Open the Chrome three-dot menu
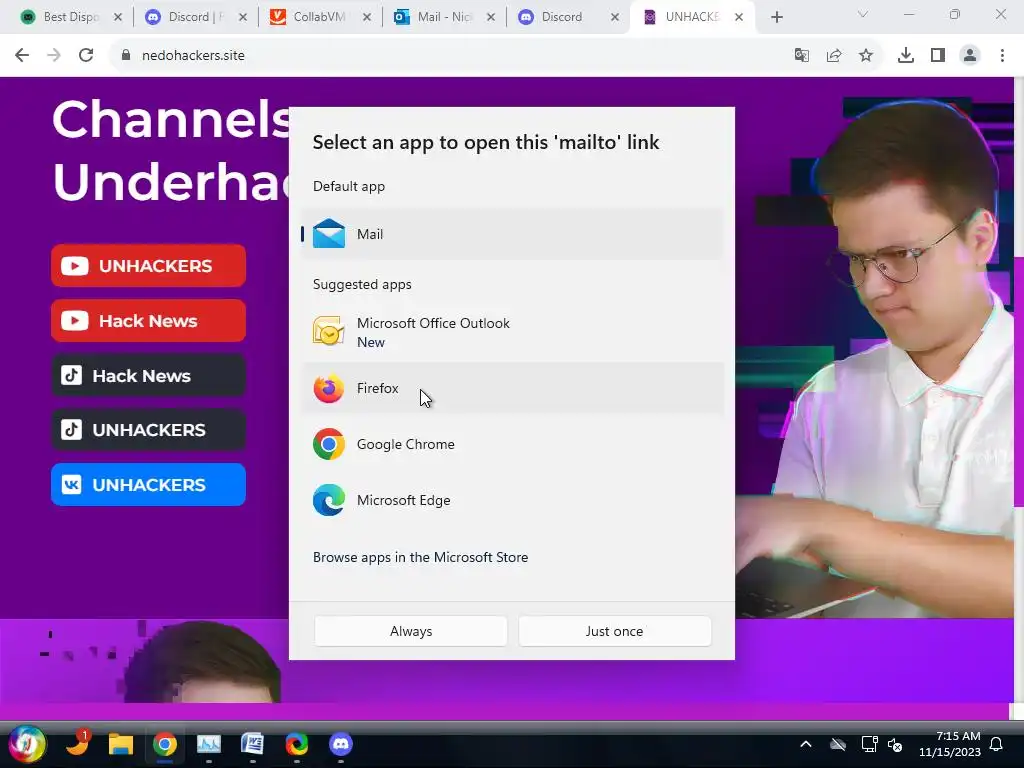This screenshot has height=768, width=1024. 1002,56
